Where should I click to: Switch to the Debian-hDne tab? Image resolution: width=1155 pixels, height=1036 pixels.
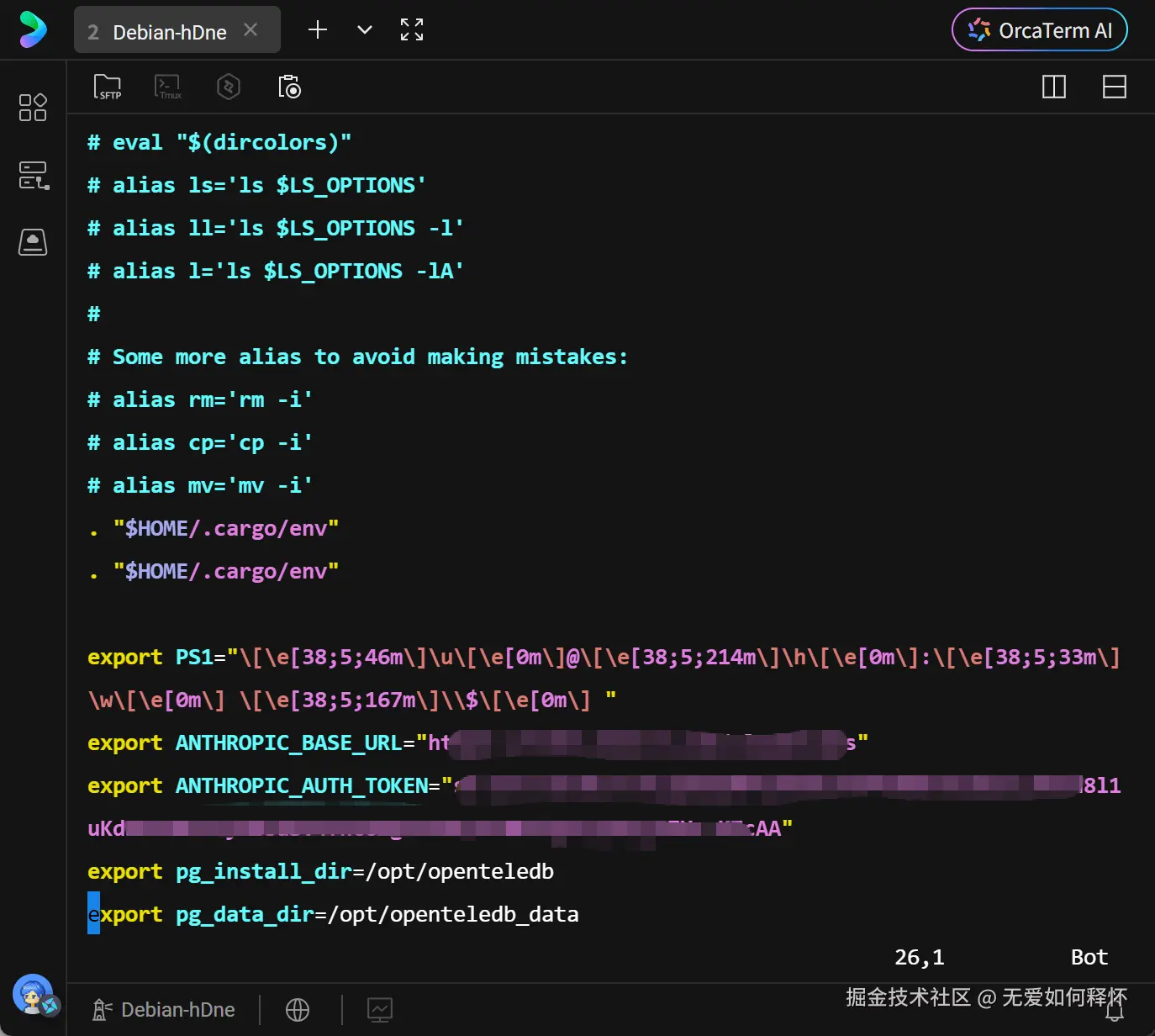point(168,32)
